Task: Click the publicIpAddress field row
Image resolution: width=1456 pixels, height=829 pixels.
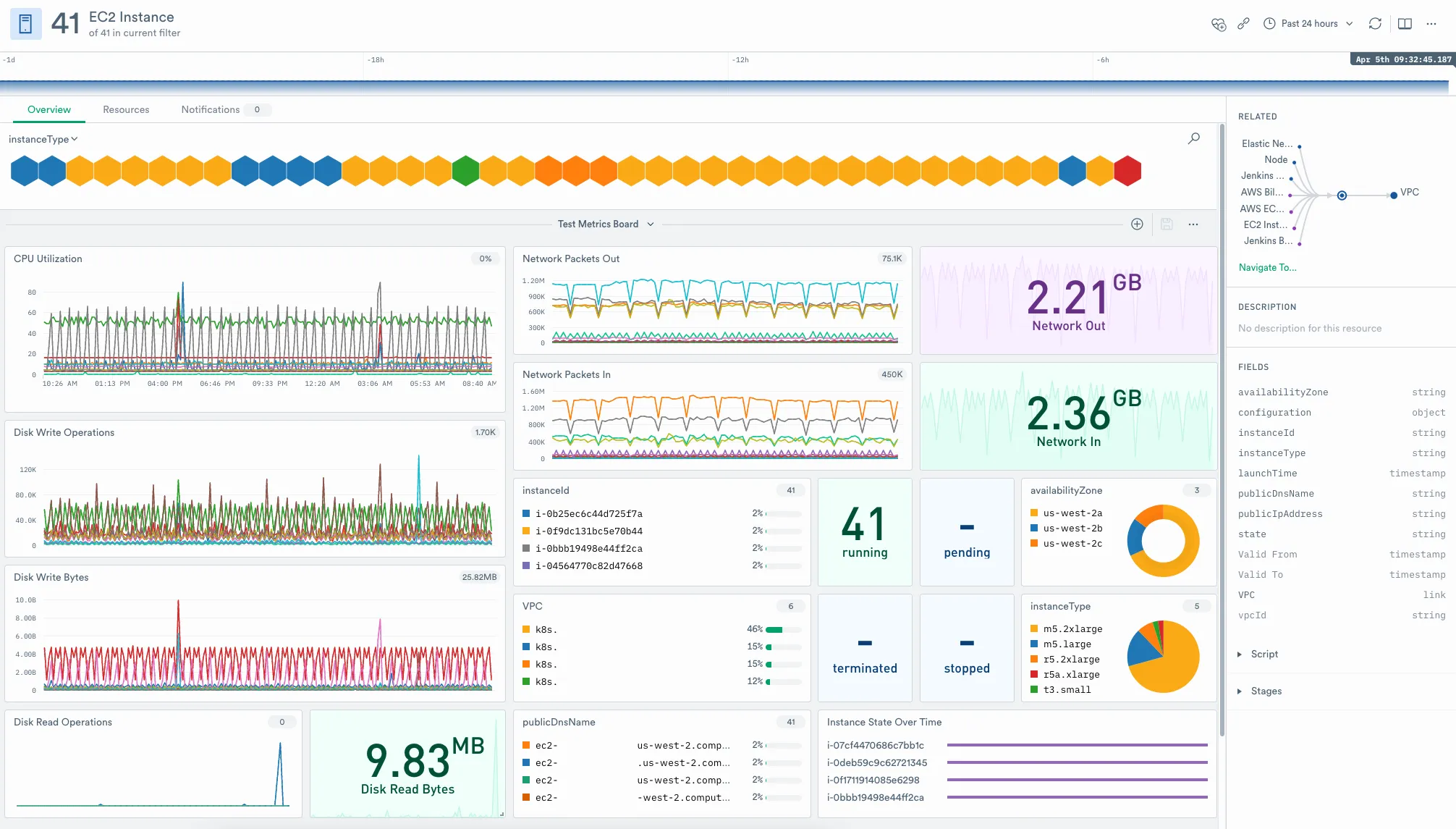Action: click(1341, 514)
